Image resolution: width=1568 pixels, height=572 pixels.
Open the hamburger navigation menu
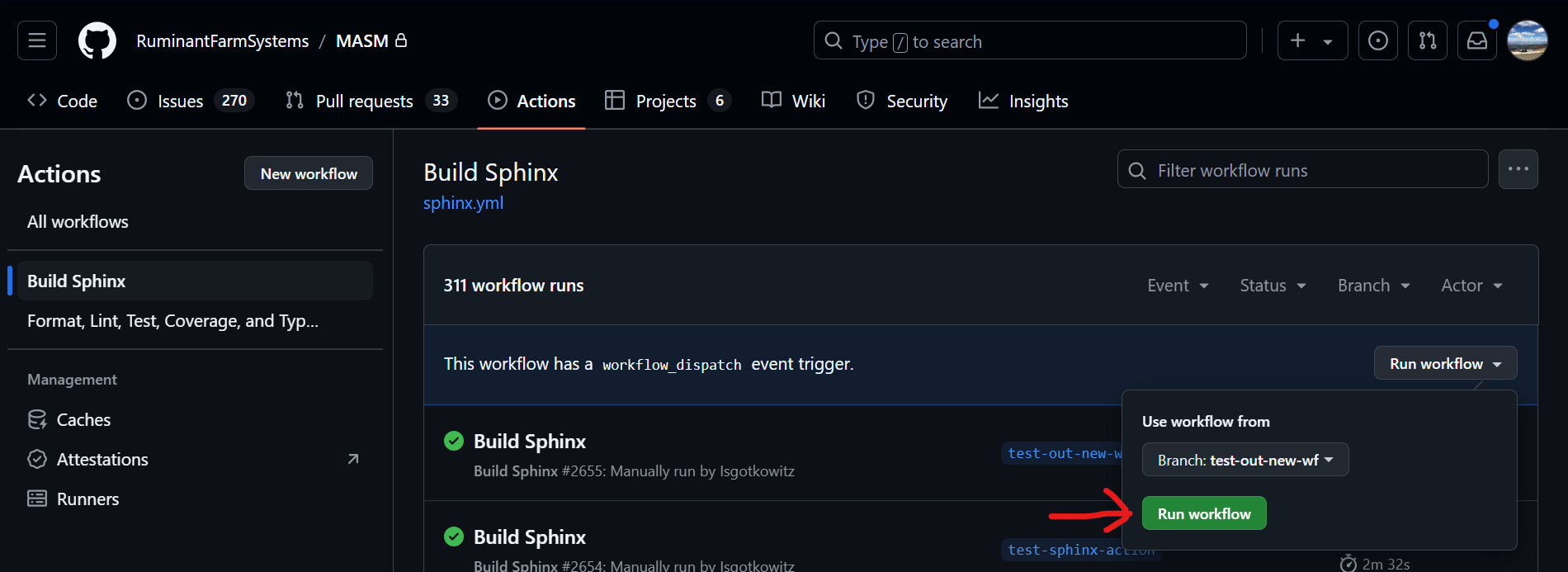point(37,40)
